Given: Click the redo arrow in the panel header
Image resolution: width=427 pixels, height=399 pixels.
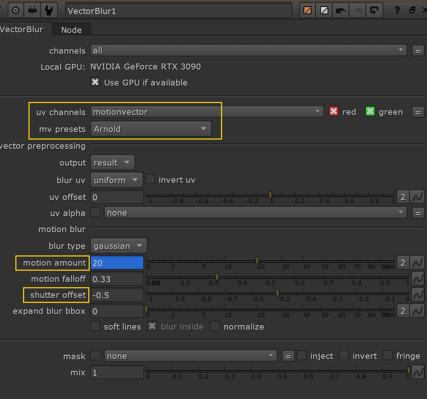Looking at the screenshot, I should [357, 11].
